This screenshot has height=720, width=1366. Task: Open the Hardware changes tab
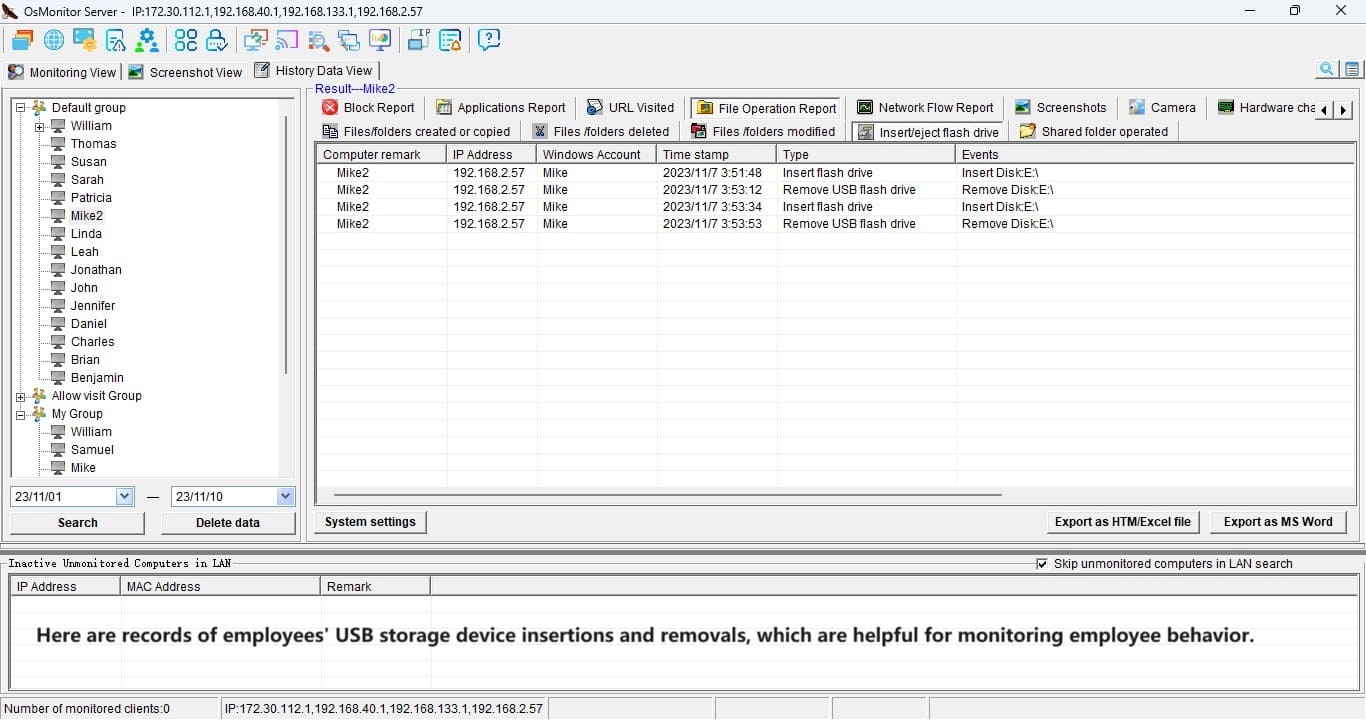tap(1267, 107)
